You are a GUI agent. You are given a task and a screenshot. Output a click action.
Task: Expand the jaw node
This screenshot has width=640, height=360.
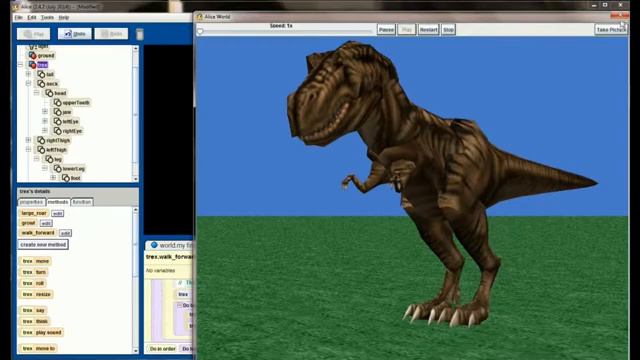tap(45, 111)
